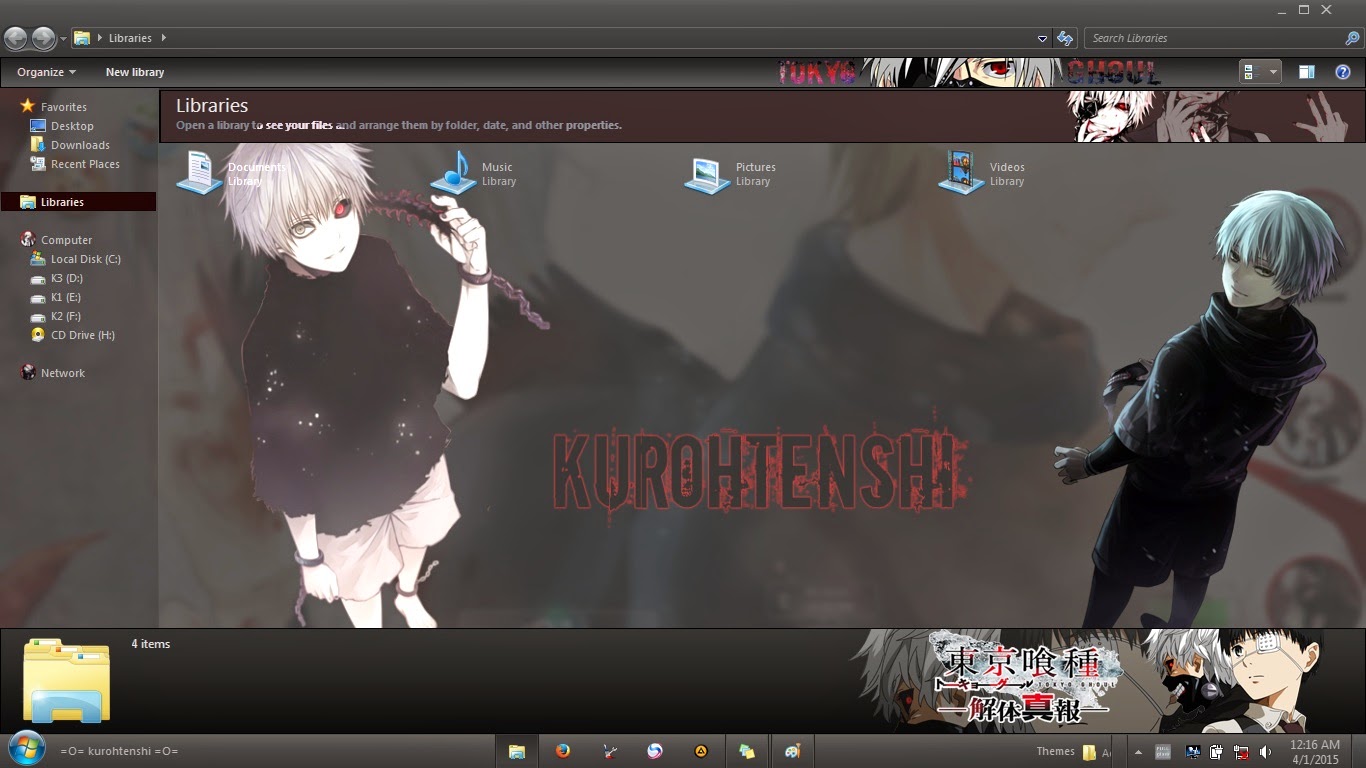Select the Pictures library icon
The width and height of the screenshot is (1366, 768).
(x=708, y=174)
